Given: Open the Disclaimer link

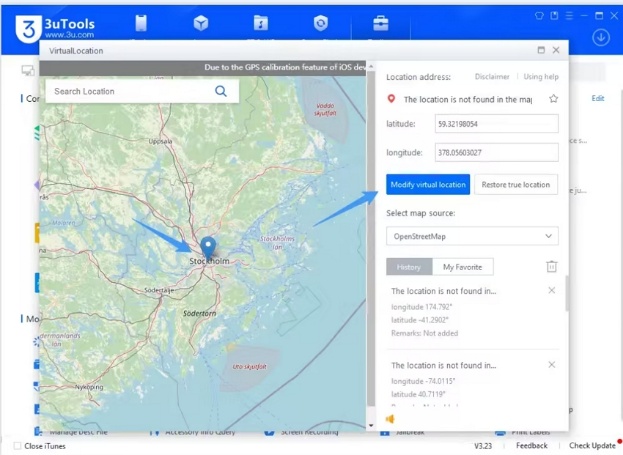Looking at the screenshot, I should (x=492, y=77).
